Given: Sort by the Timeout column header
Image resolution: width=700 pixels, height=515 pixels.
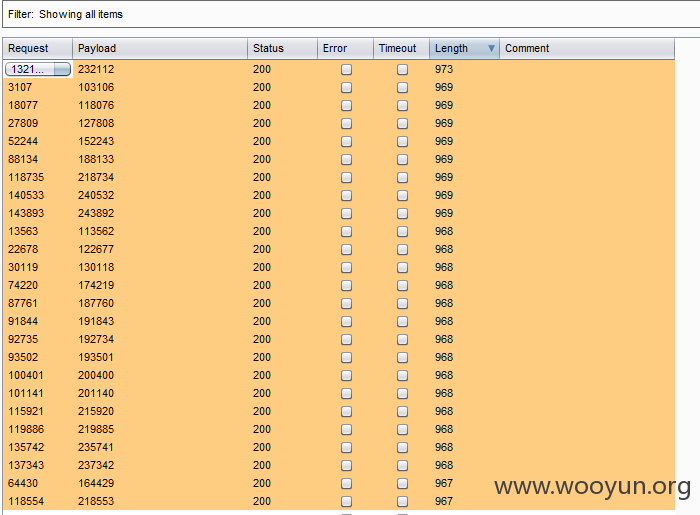Looking at the screenshot, I should [401, 48].
